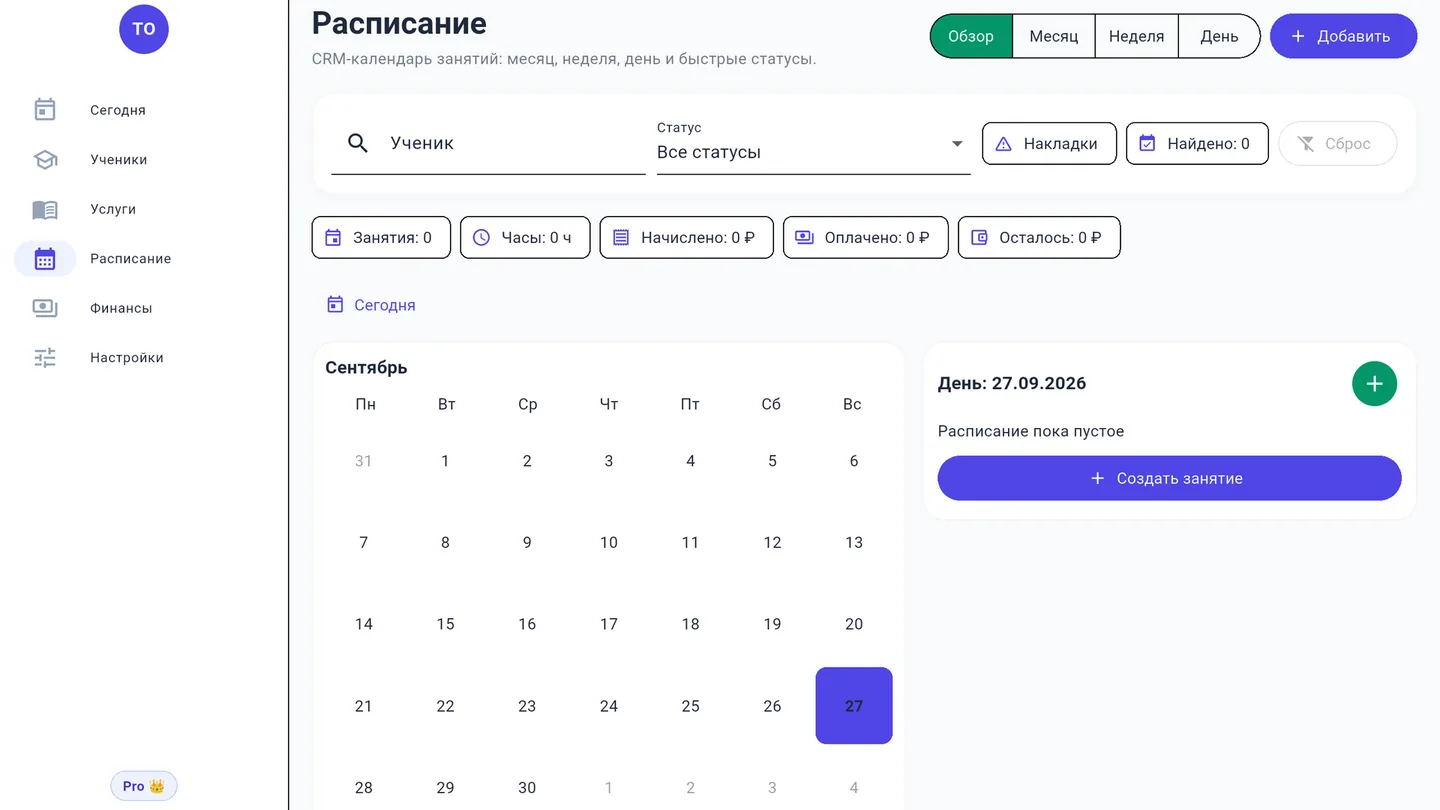Open the TO user avatar
This screenshot has height=810, width=1440.
click(x=144, y=29)
